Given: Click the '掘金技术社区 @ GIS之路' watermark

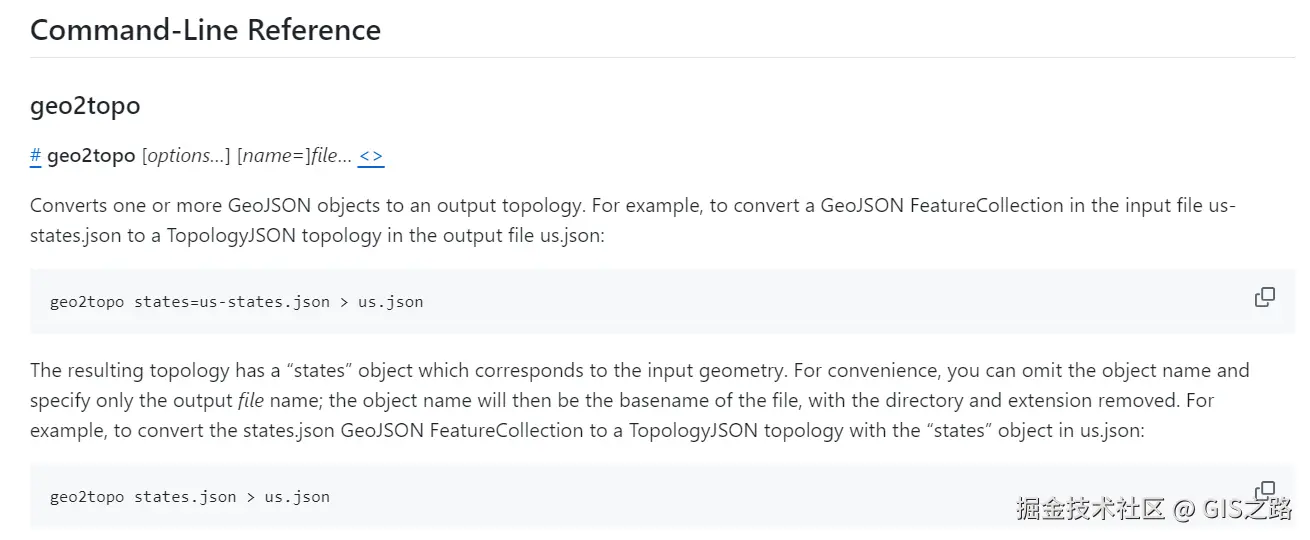Looking at the screenshot, I should click(x=1153, y=508).
